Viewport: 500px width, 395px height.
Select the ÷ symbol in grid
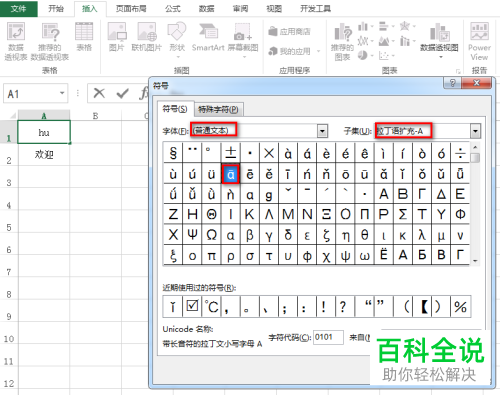[460, 153]
